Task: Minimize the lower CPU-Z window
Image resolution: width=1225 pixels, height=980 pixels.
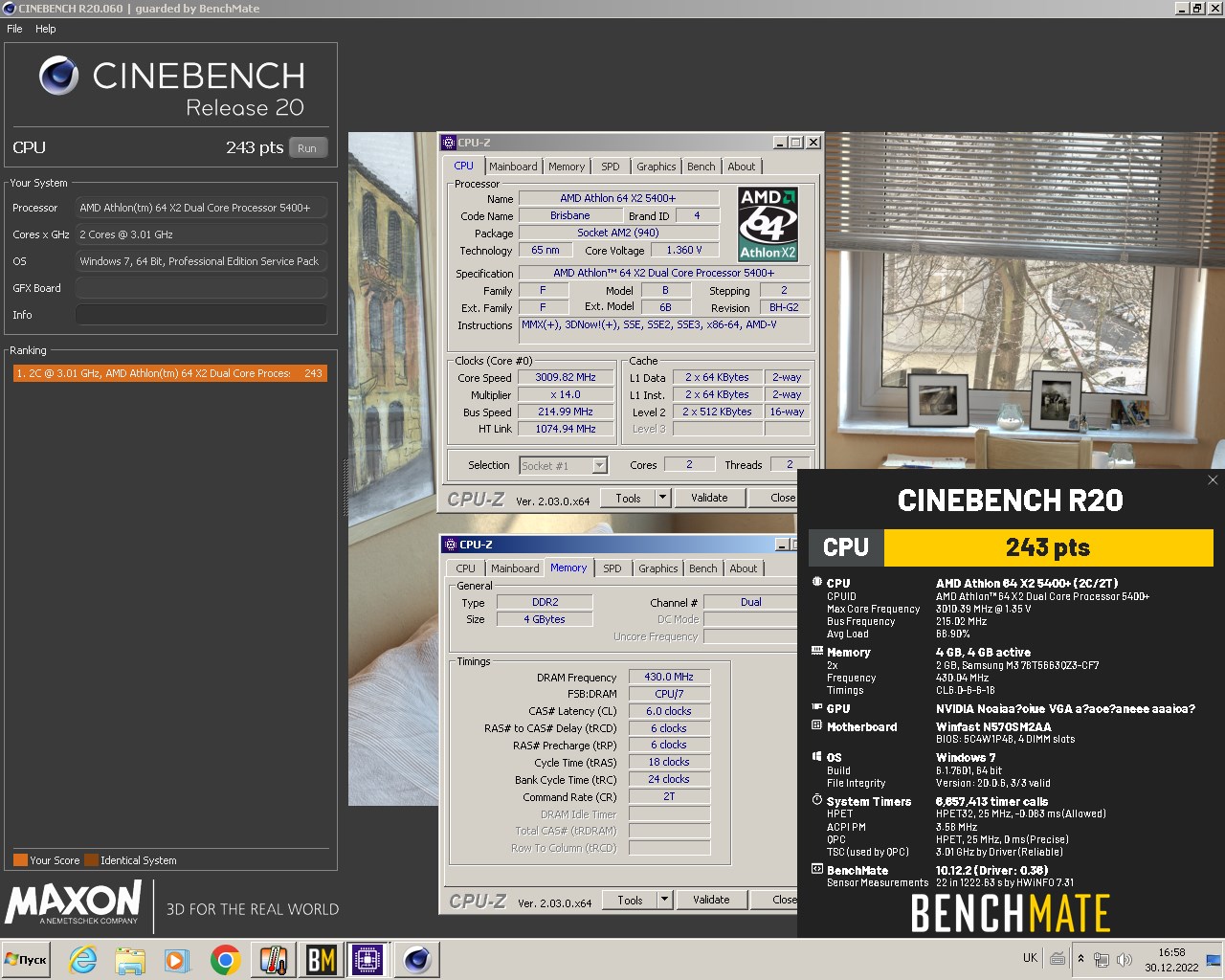Action: (782, 545)
